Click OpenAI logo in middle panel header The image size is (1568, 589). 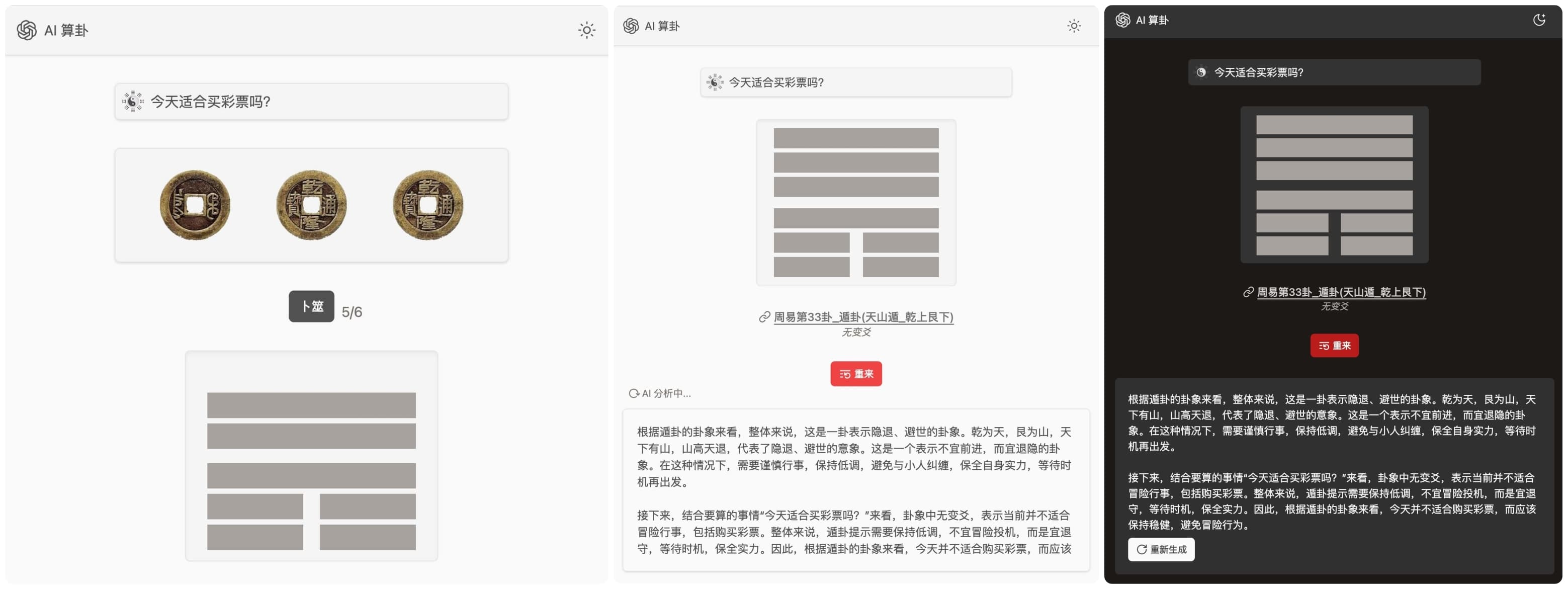631,26
